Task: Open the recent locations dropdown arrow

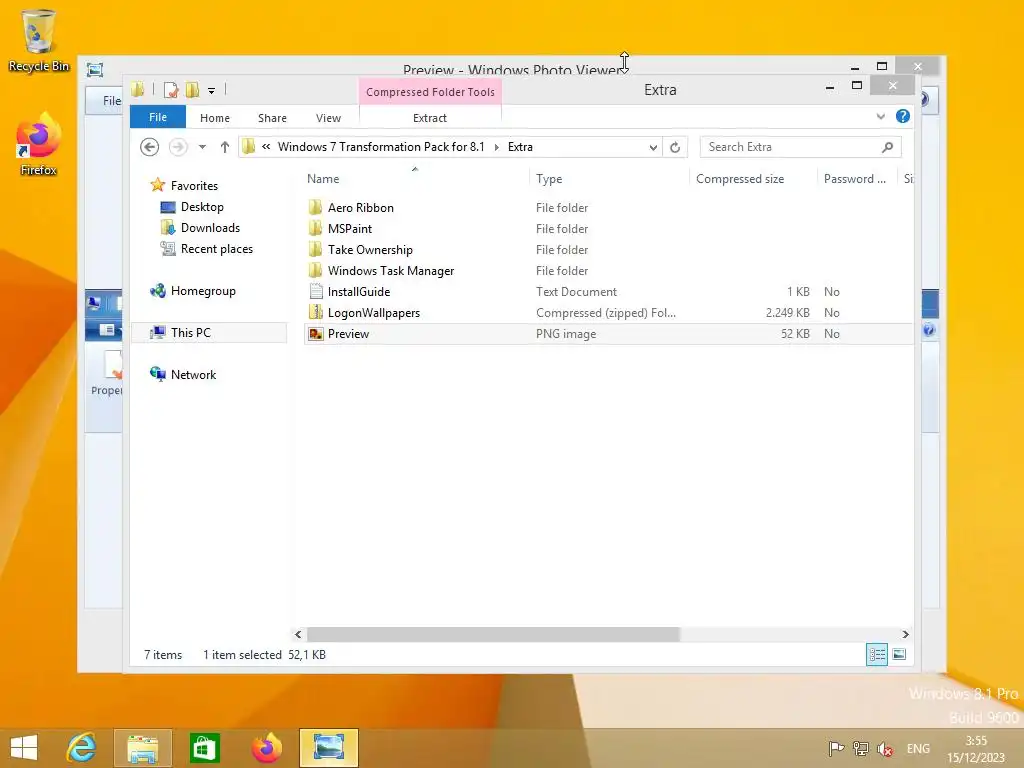Action: point(202,147)
